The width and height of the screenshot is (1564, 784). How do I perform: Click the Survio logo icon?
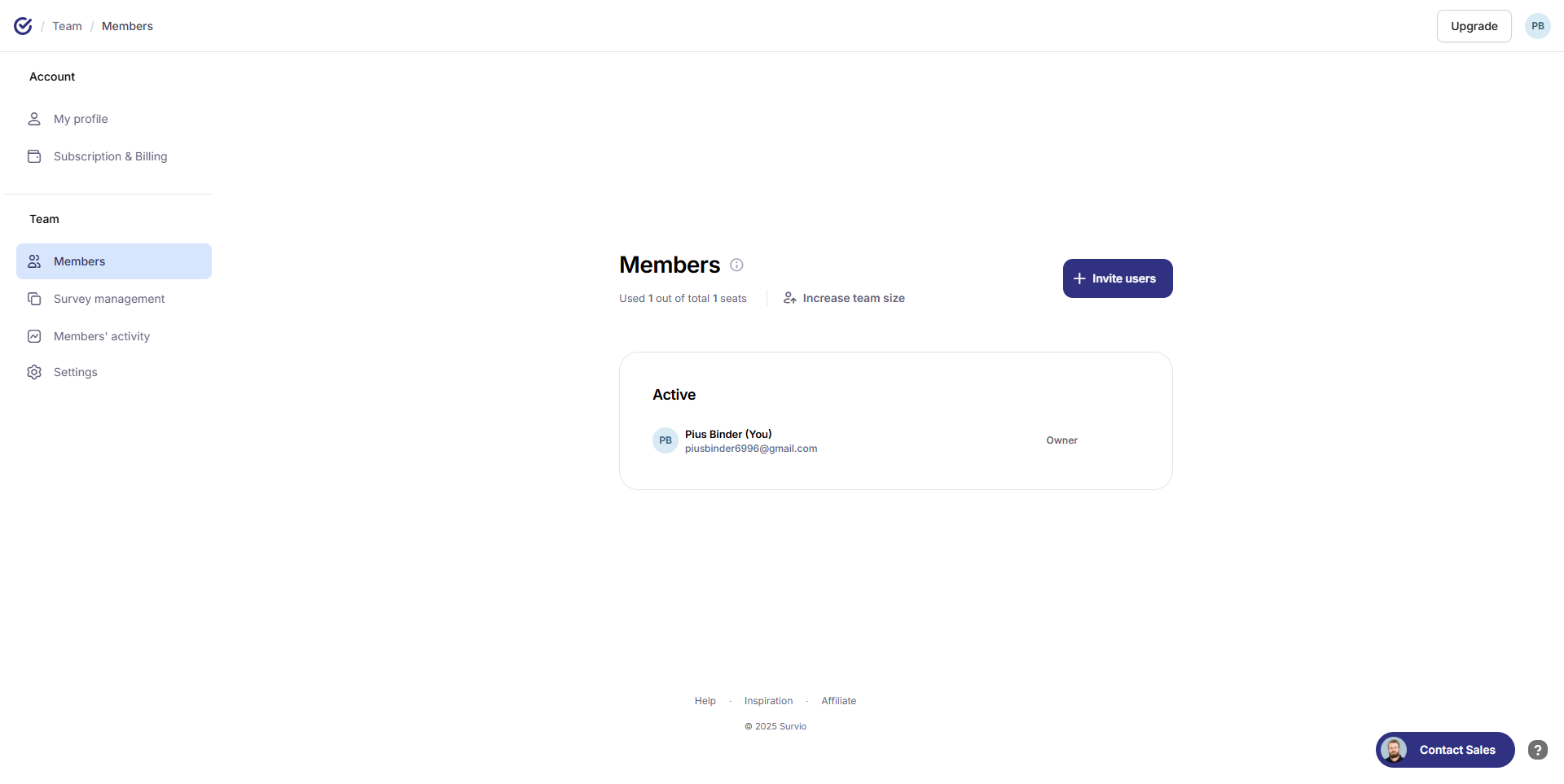[x=23, y=26]
